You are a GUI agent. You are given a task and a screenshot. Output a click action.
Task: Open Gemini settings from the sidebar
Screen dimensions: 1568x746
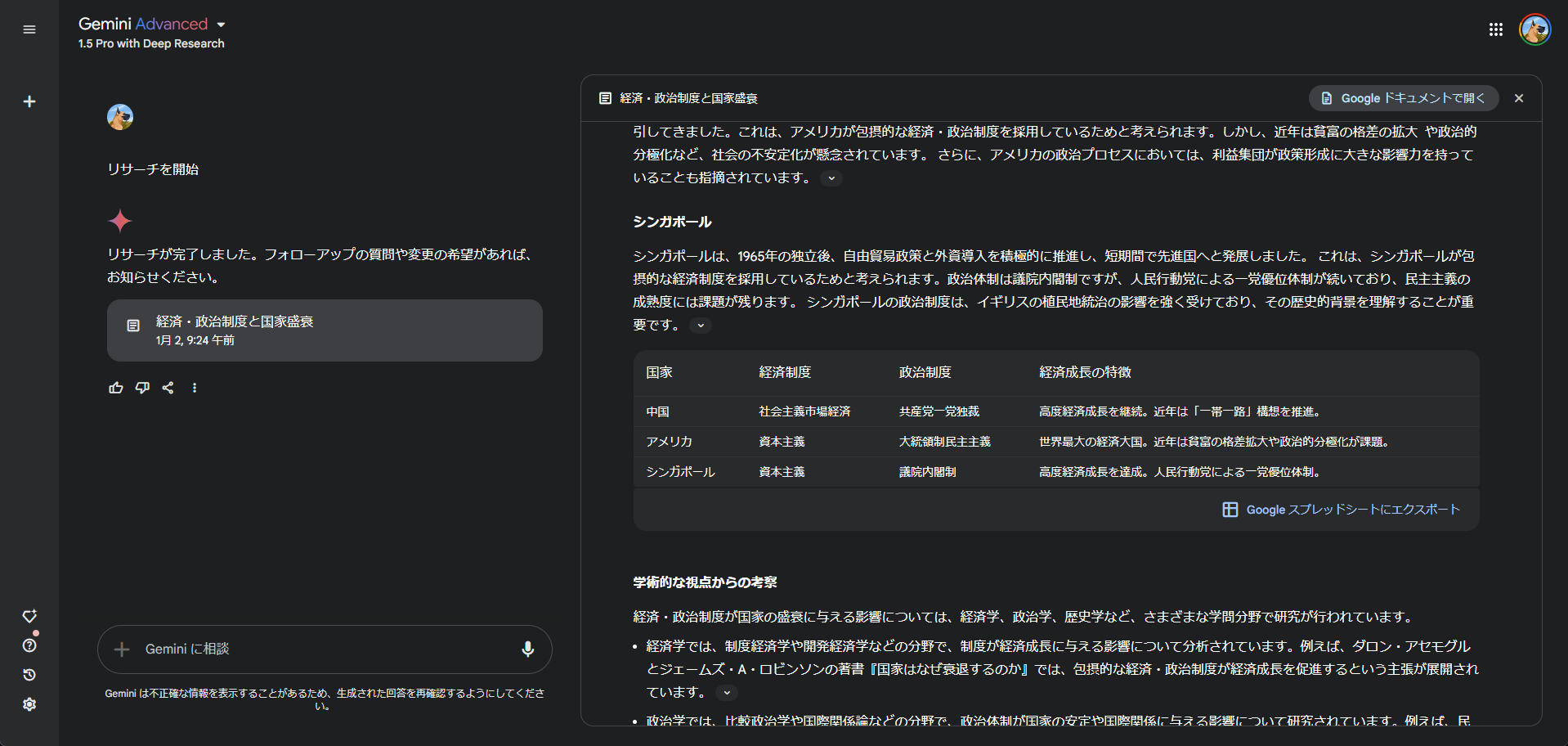pyautogui.click(x=29, y=704)
